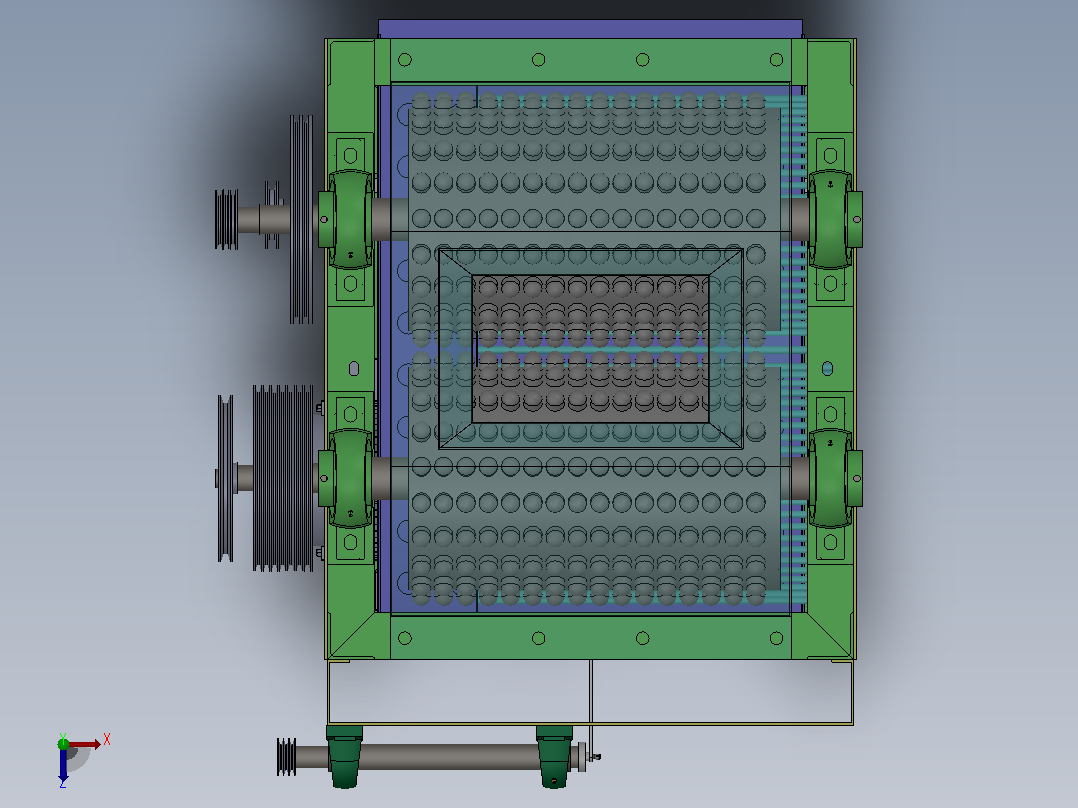Viewport: 1078px width, 808px height.
Task: Select the dark rectangular hopper opening in the center
Action: (x=591, y=349)
